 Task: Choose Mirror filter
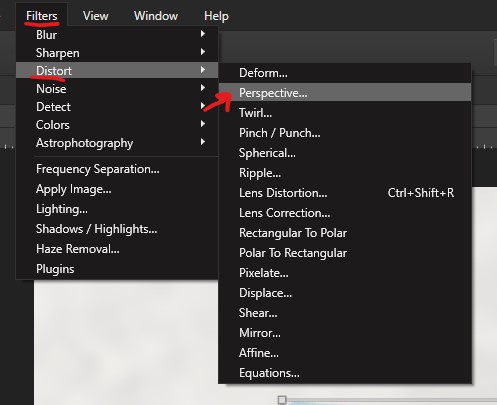[x=345, y=333]
